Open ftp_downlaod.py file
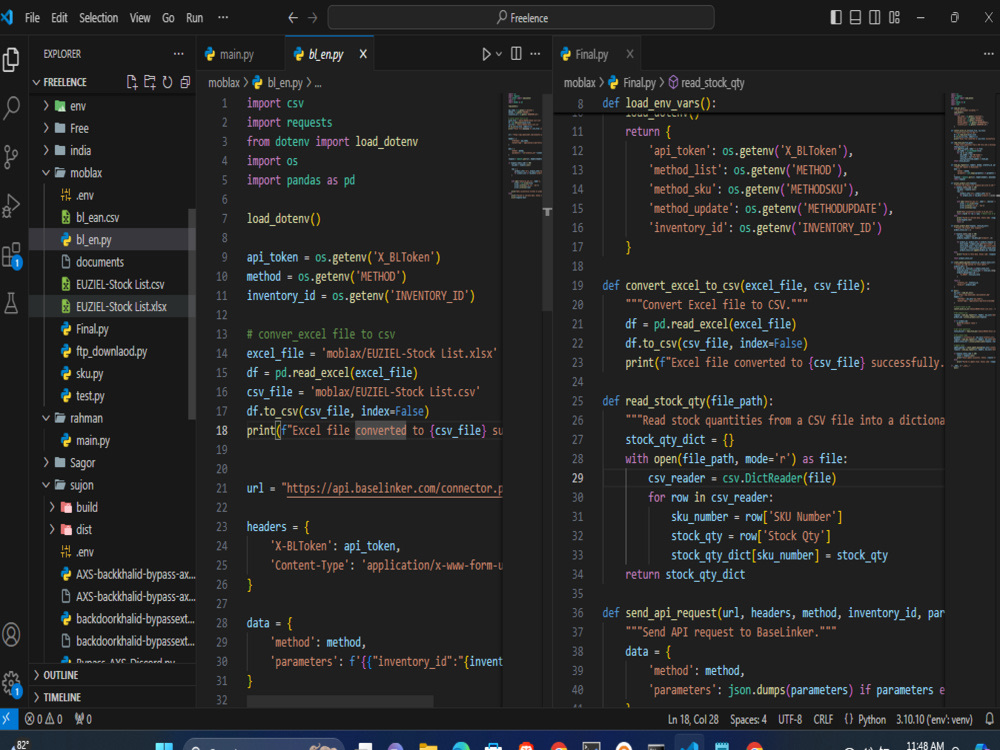This screenshot has height=750, width=1000. [x=112, y=351]
